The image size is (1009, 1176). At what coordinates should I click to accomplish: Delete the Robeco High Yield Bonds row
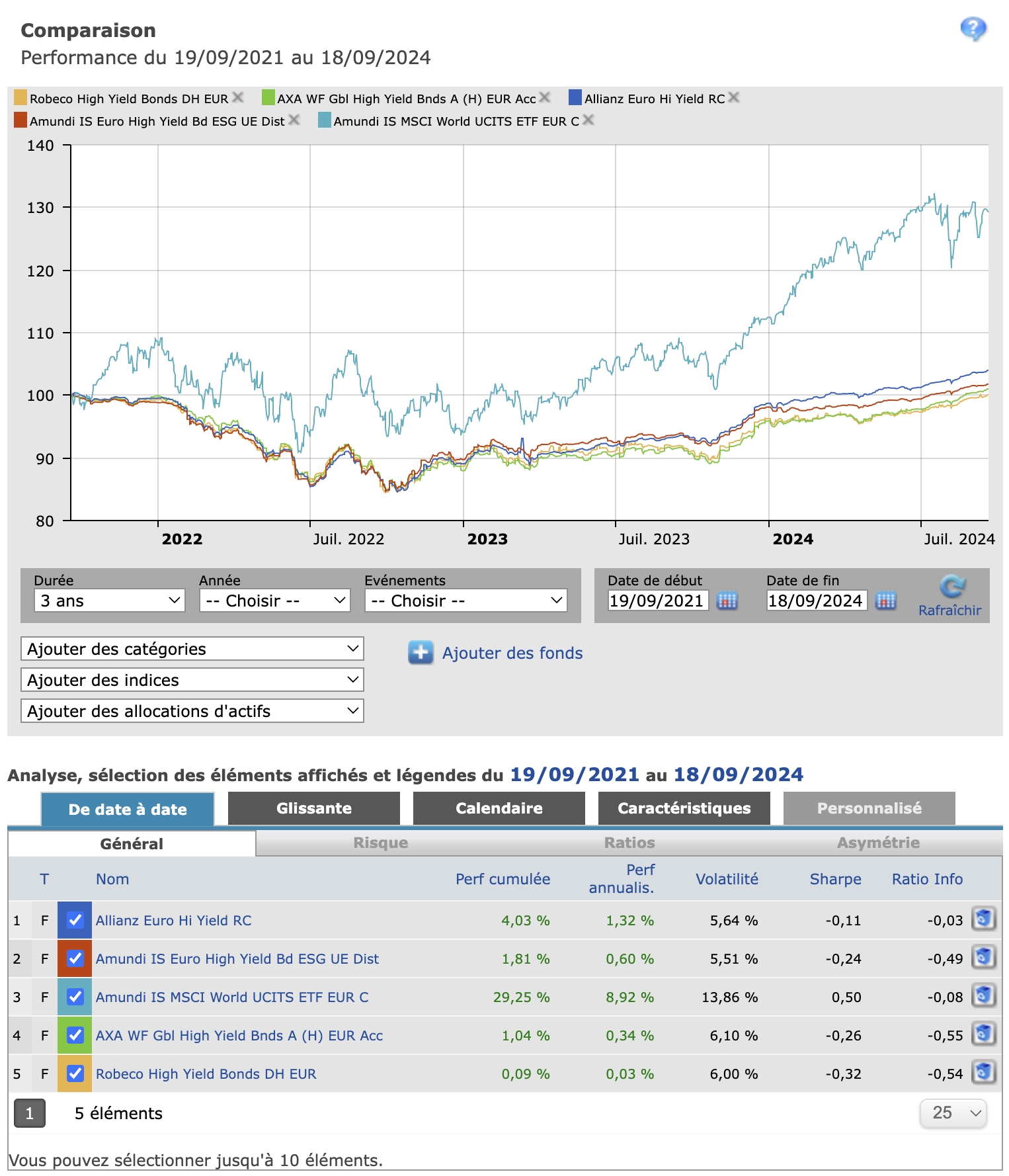click(x=984, y=1073)
